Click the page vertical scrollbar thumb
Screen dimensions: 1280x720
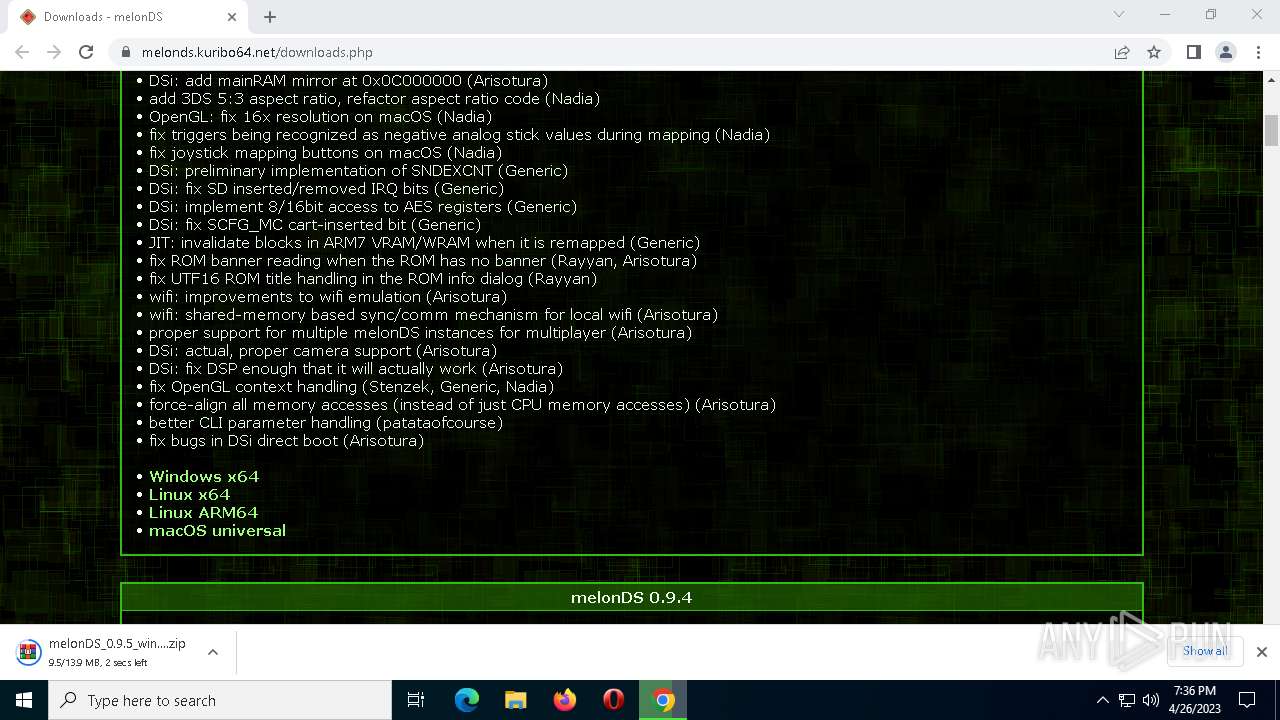[x=1272, y=130]
